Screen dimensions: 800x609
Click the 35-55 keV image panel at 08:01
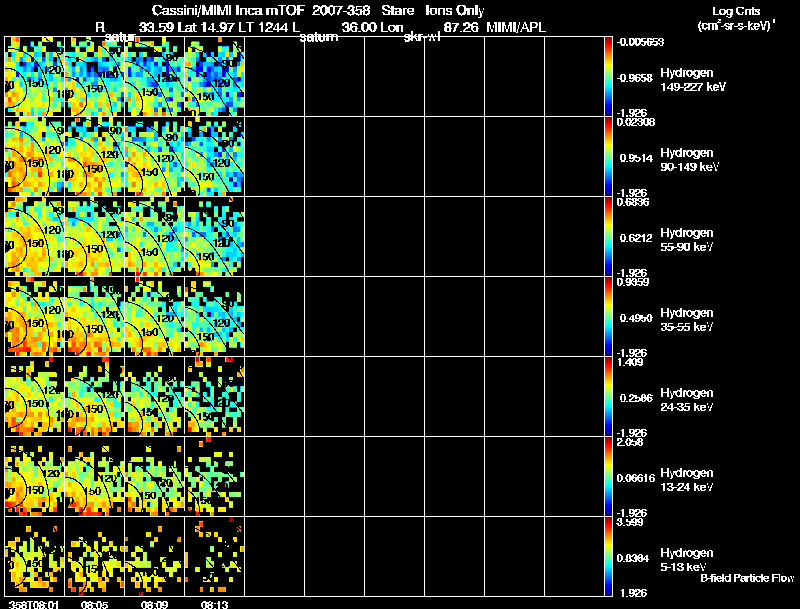tap(35, 317)
